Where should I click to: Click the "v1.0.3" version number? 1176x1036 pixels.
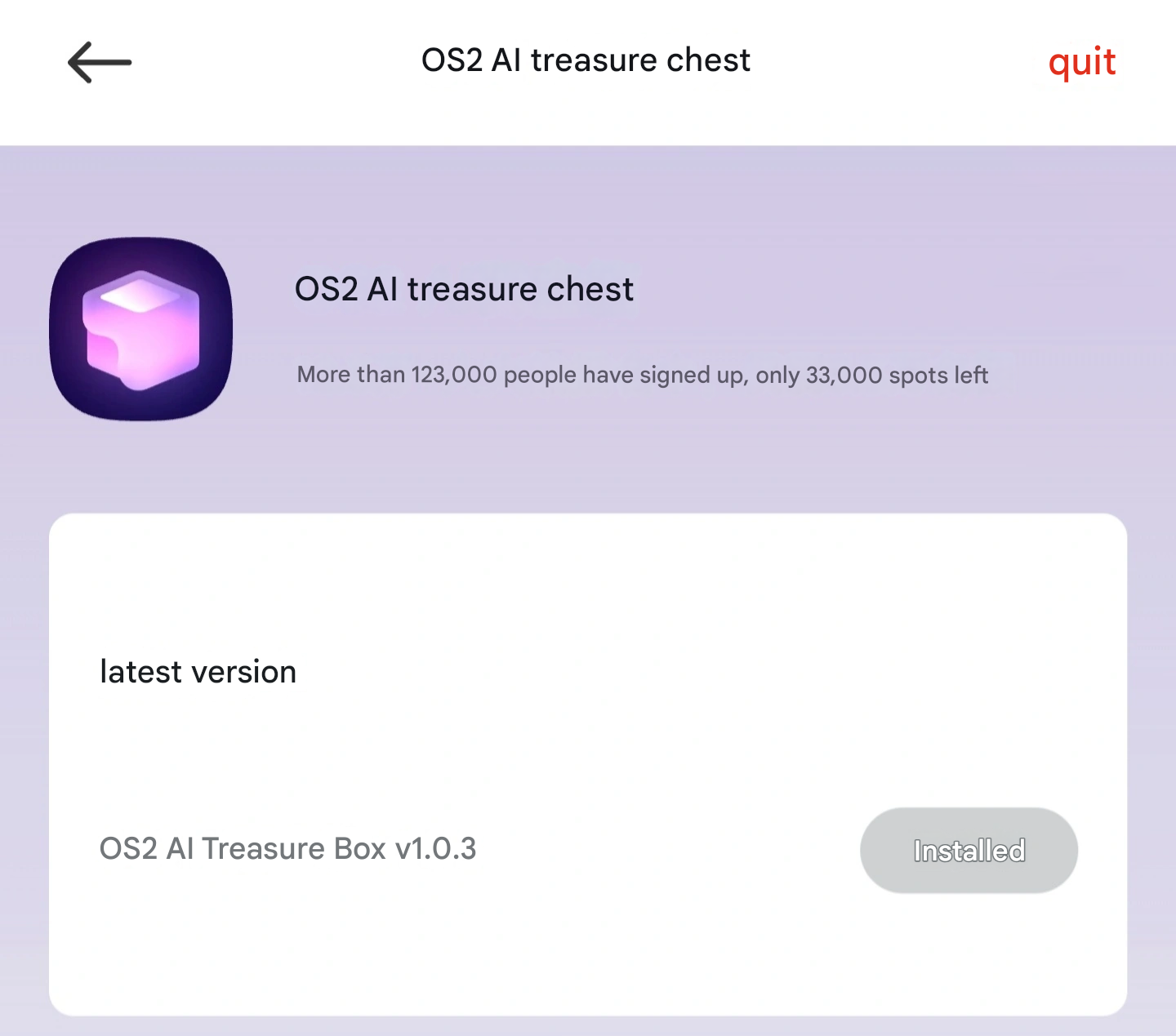pos(435,849)
